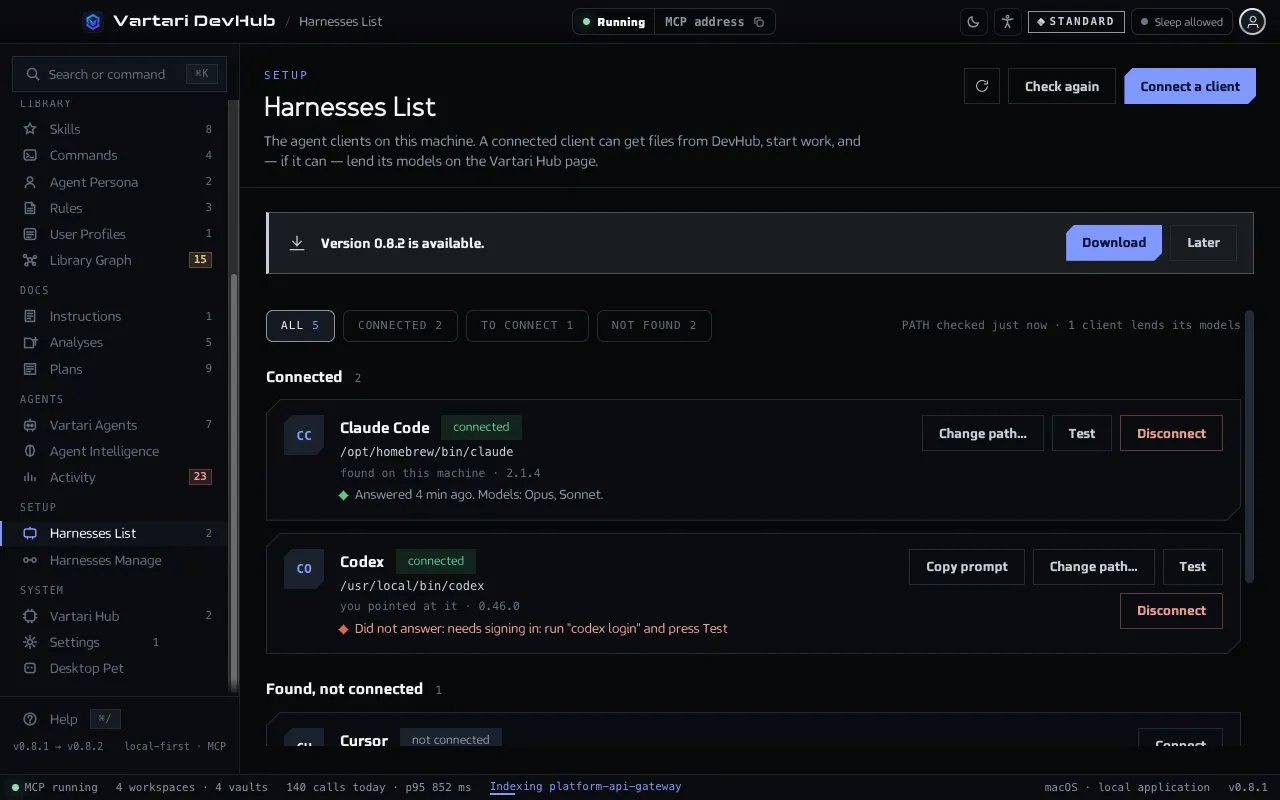
Task: Dismiss update with Later button
Action: pos(1203,243)
